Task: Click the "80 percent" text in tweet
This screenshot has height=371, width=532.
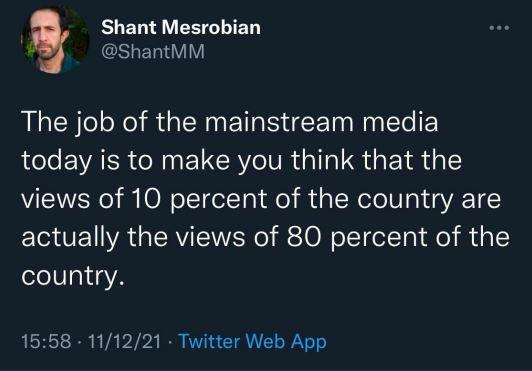Action: (x=357, y=237)
